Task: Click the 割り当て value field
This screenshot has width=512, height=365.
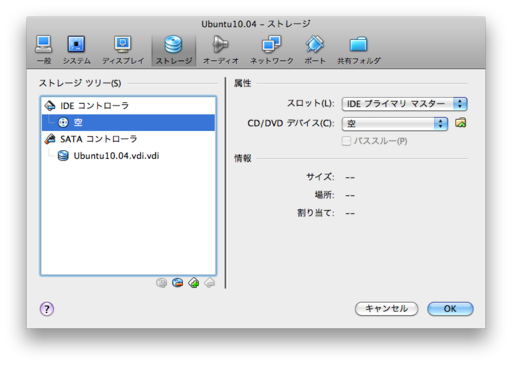Action: [350, 213]
